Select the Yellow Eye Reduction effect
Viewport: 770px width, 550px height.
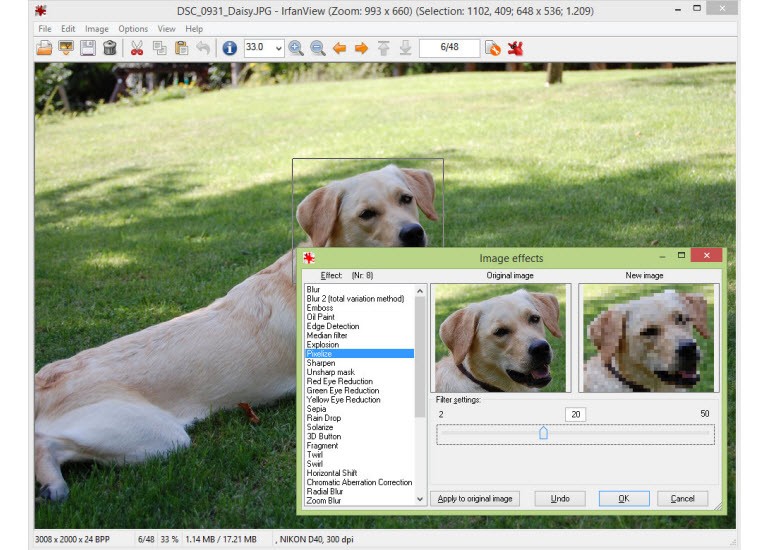344,400
